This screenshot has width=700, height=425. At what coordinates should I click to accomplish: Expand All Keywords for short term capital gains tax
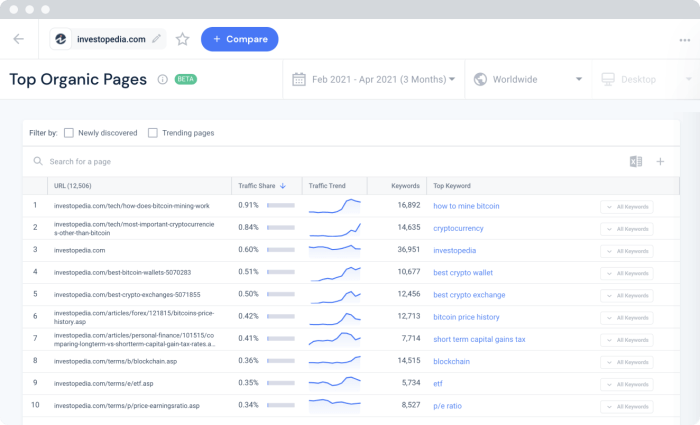627,340
